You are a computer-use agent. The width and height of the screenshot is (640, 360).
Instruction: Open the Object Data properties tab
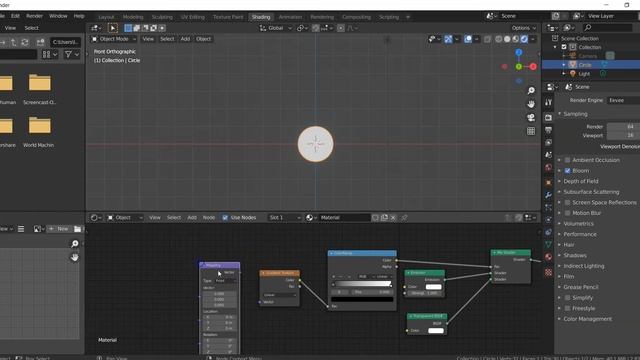click(548, 244)
